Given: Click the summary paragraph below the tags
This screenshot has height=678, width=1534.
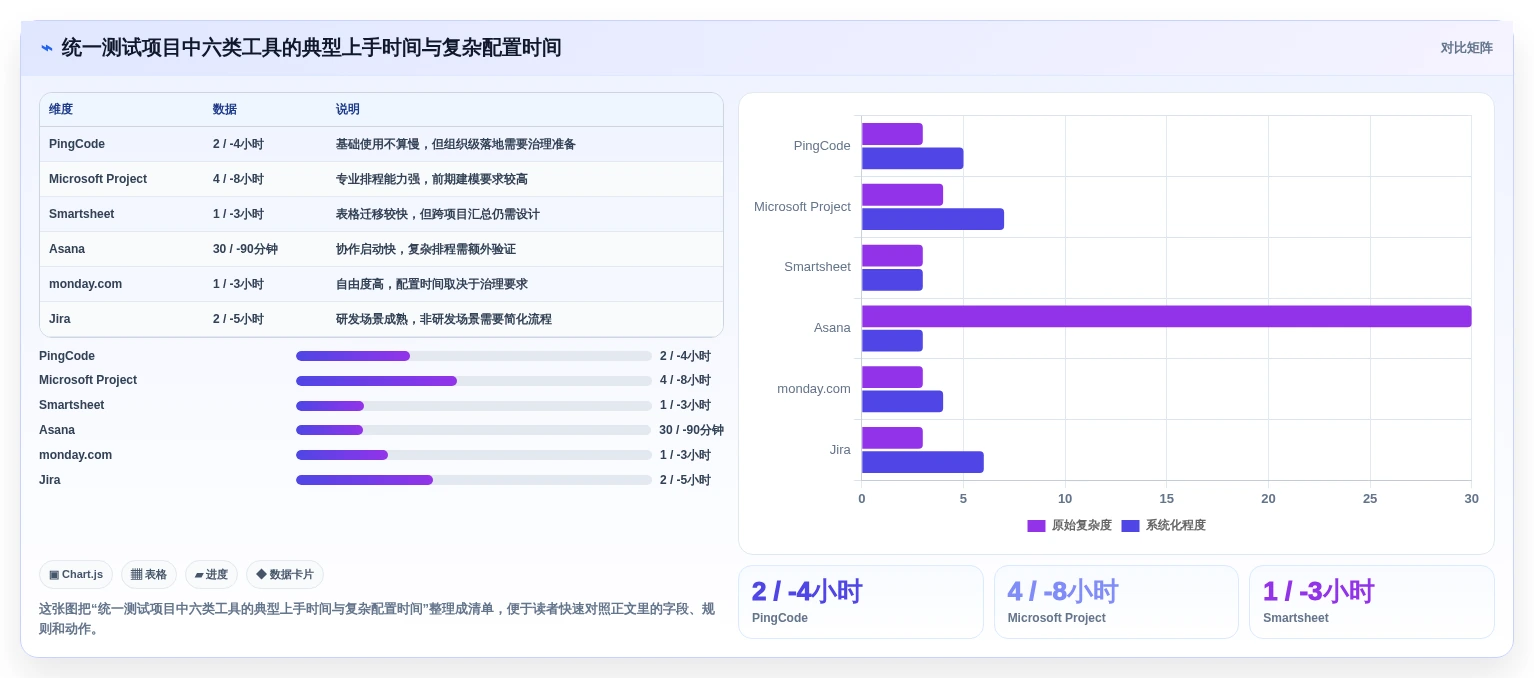Looking at the screenshot, I should (x=377, y=619).
